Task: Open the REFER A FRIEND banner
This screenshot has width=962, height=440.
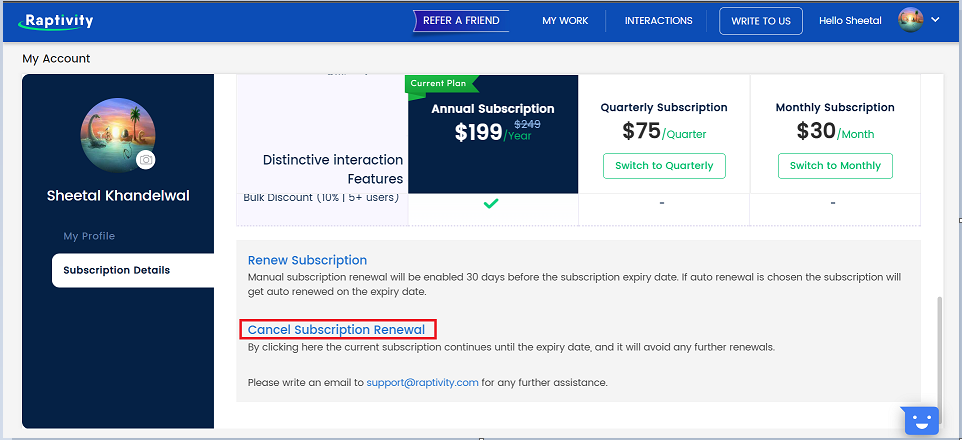Action: 461,20
